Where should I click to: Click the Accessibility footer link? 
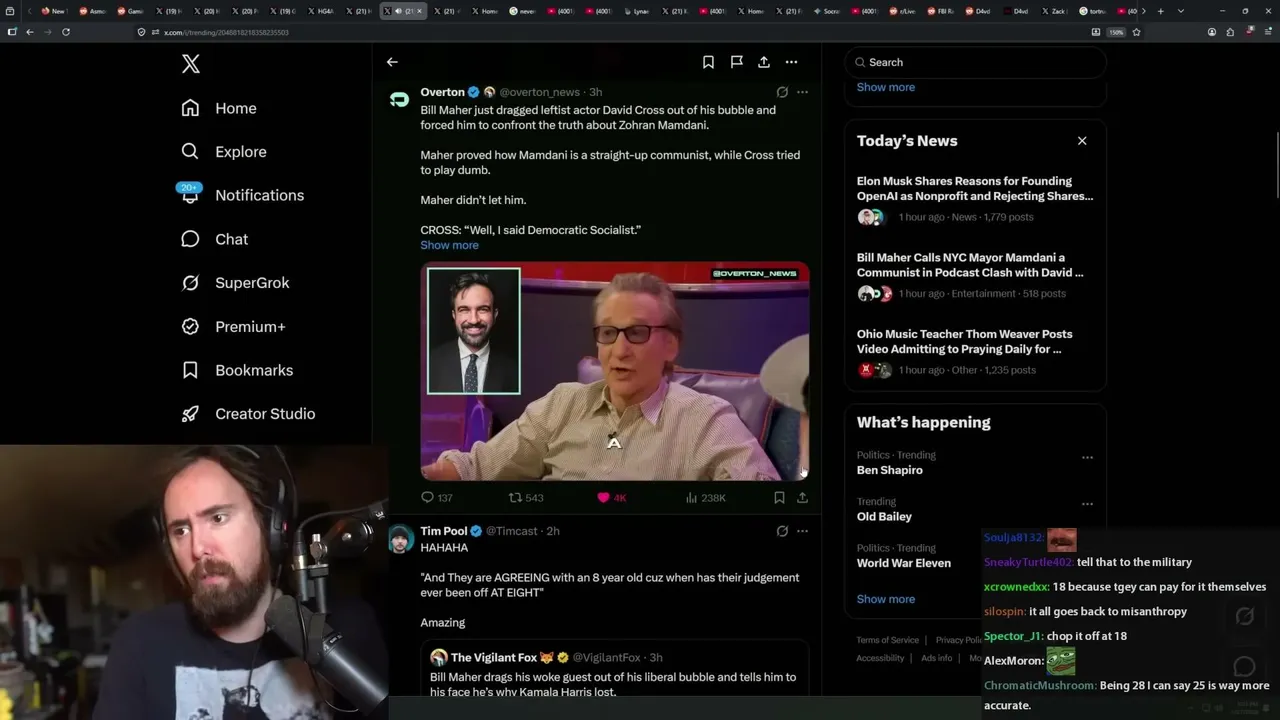tap(880, 658)
